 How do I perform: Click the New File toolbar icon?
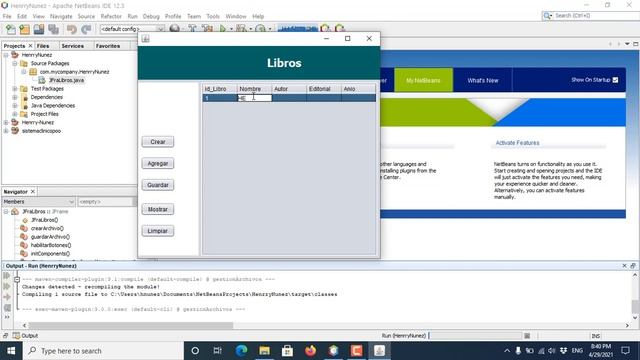11,29
